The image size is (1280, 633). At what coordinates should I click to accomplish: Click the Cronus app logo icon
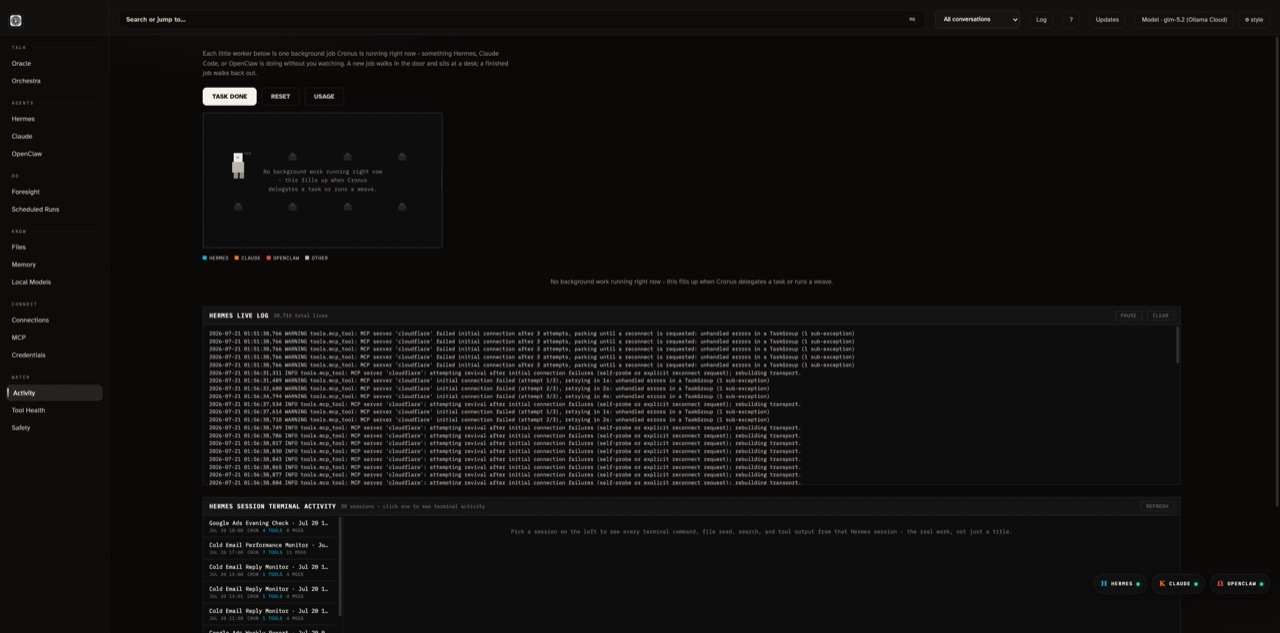pyautogui.click(x=15, y=20)
